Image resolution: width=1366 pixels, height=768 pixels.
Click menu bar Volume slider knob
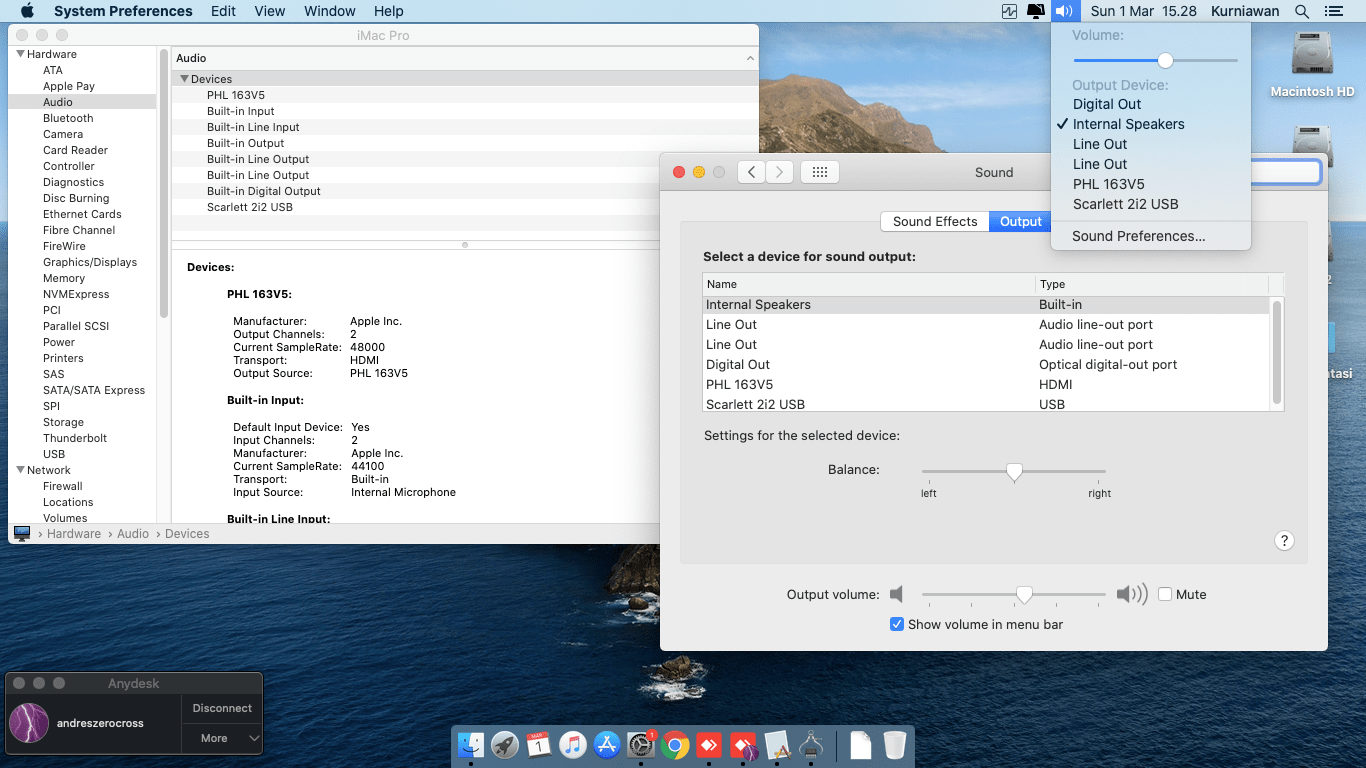click(1165, 60)
